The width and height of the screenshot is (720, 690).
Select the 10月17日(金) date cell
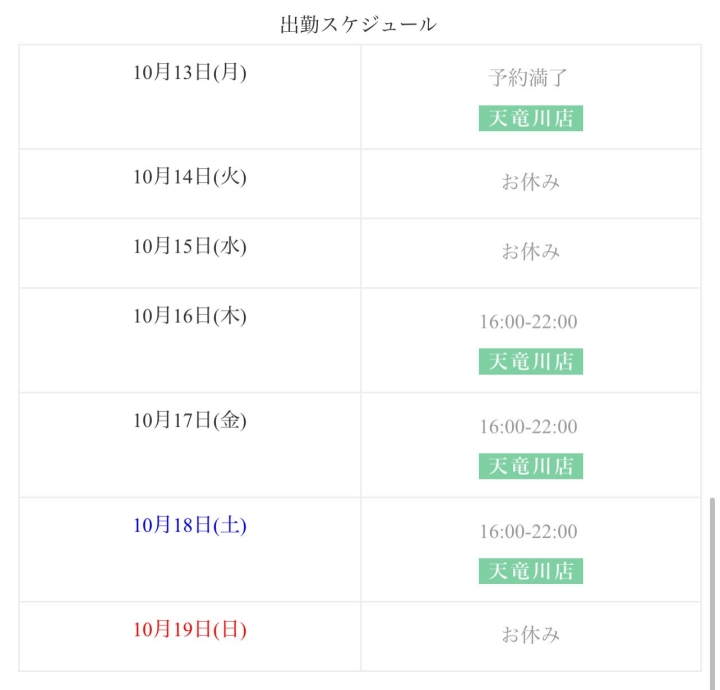pos(190,421)
